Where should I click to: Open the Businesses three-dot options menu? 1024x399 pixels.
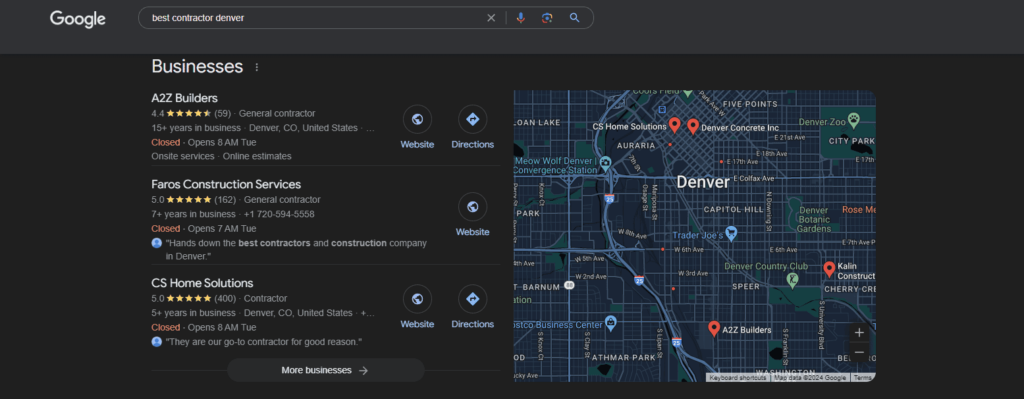tap(257, 67)
